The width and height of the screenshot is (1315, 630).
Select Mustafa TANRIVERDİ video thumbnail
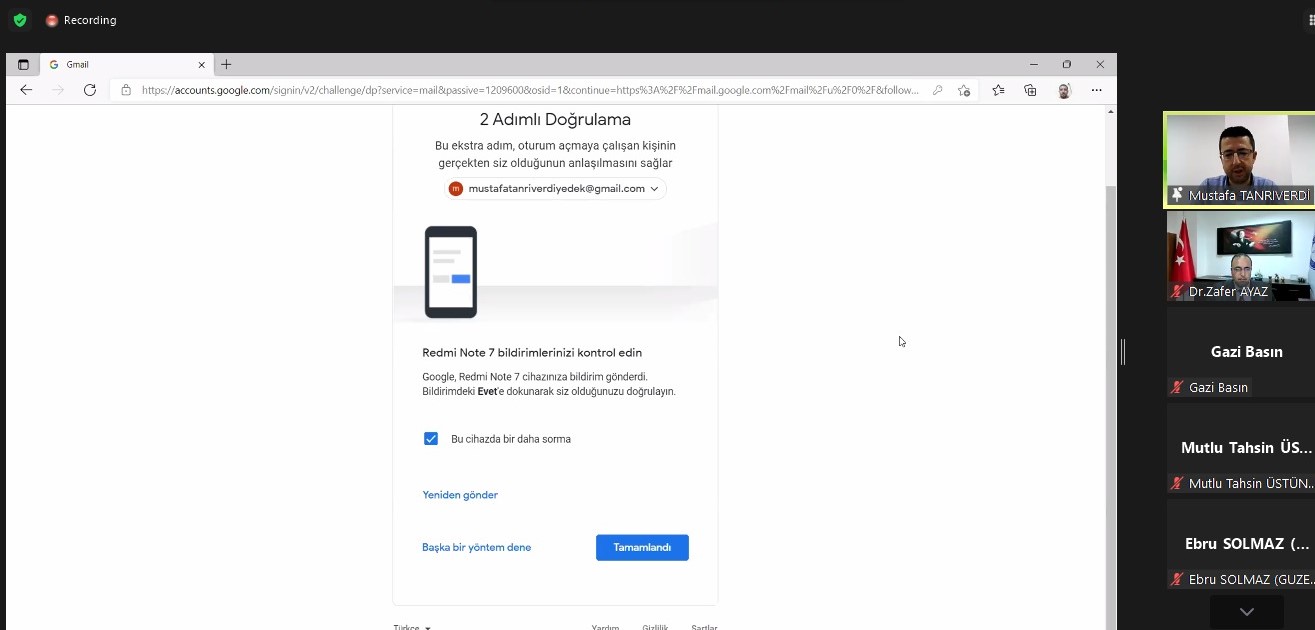click(1240, 160)
